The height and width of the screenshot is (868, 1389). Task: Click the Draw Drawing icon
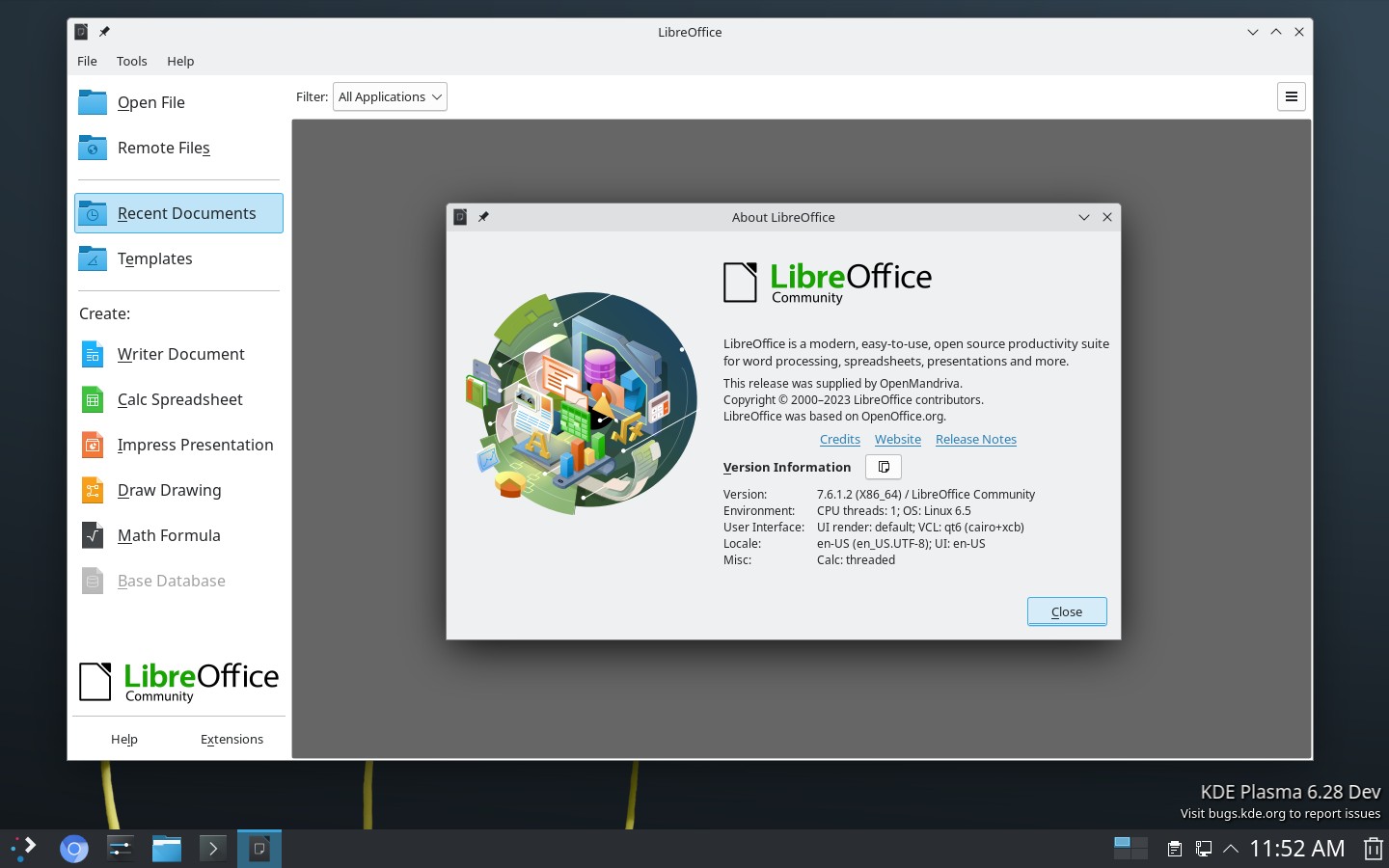[93, 490]
